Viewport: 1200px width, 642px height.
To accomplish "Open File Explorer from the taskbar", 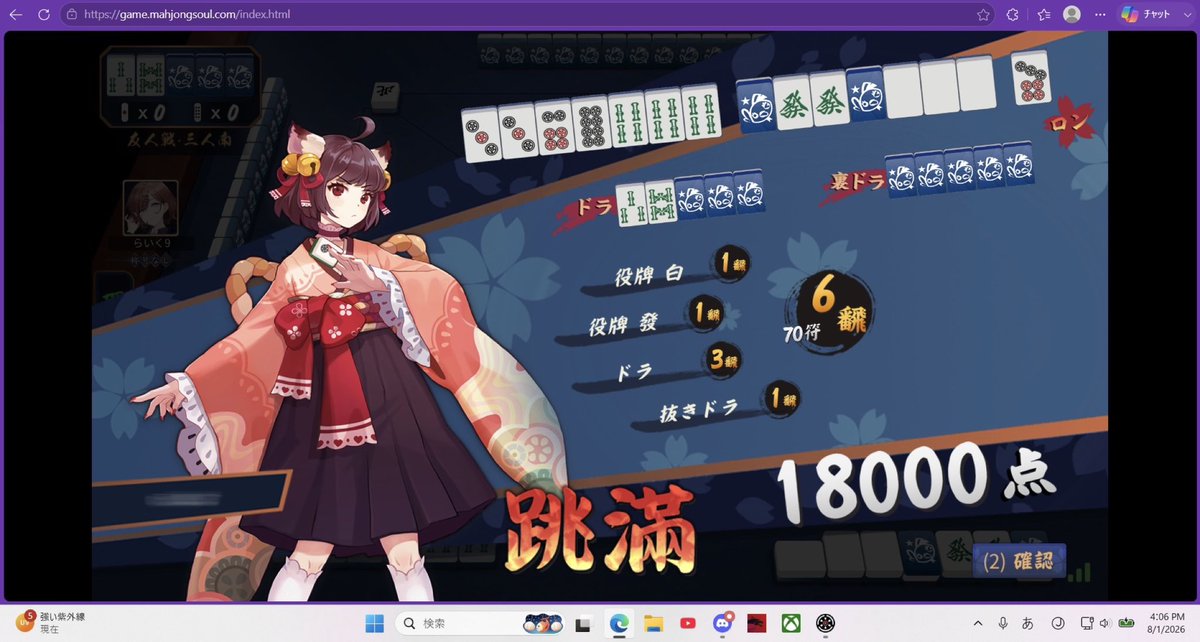I will click(x=653, y=623).
